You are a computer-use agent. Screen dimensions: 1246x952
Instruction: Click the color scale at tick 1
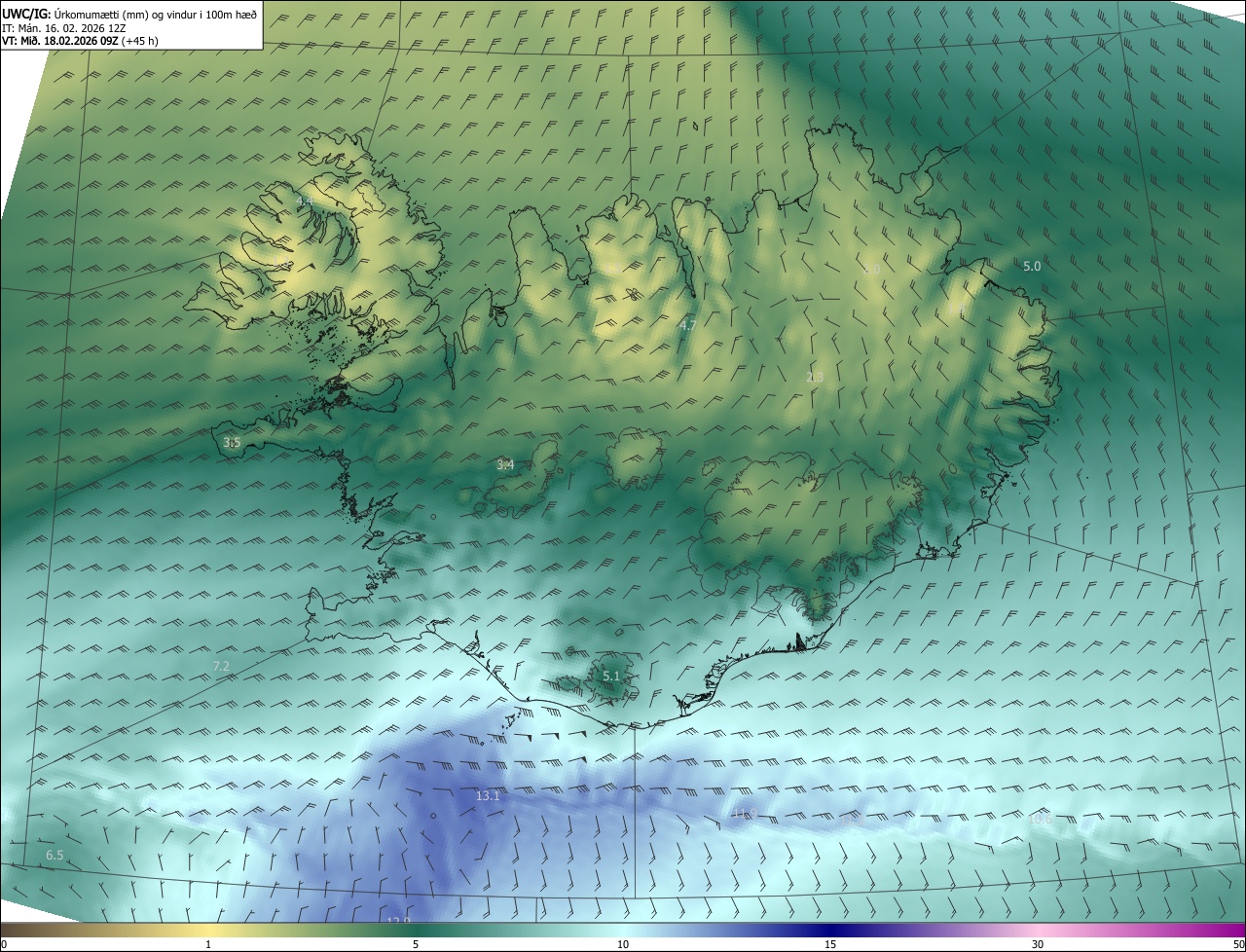click(208, 944)
